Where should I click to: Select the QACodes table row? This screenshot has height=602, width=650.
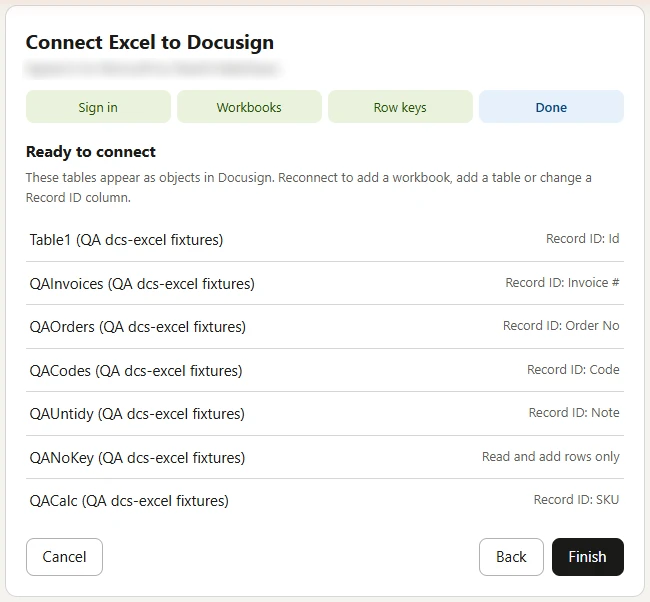(325, 370)
